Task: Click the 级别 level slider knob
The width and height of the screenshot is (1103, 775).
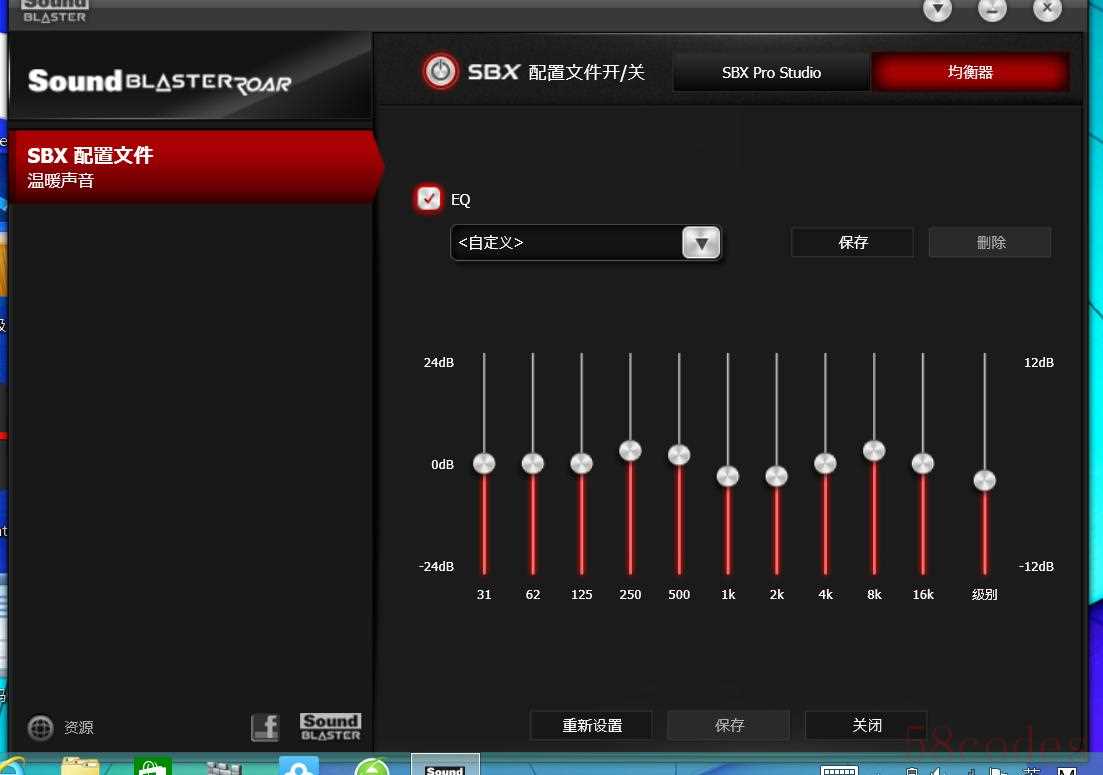Action: (985, 480)
